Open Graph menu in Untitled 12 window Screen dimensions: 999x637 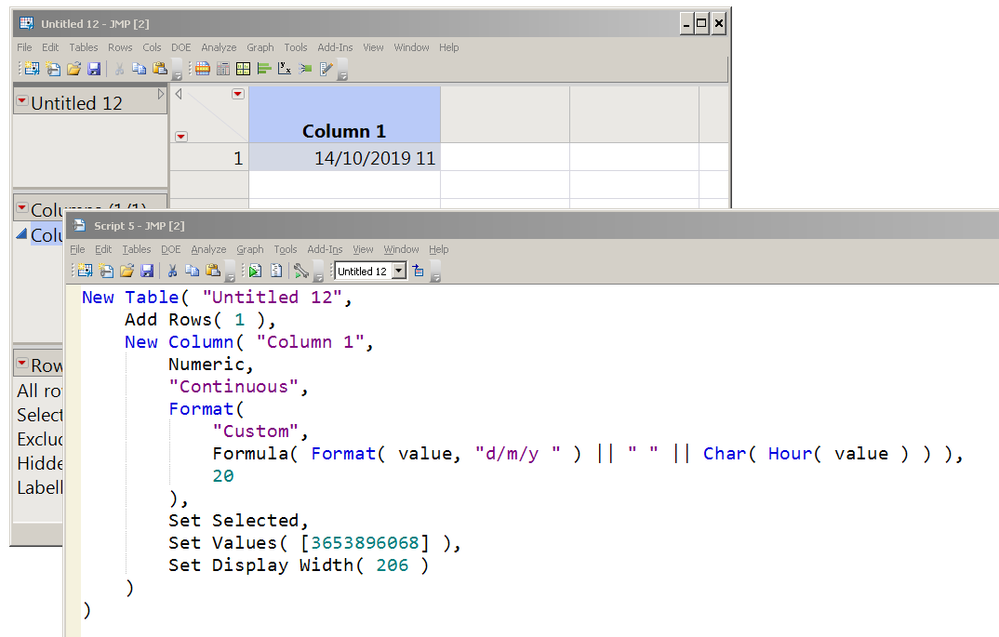[260, 47]
